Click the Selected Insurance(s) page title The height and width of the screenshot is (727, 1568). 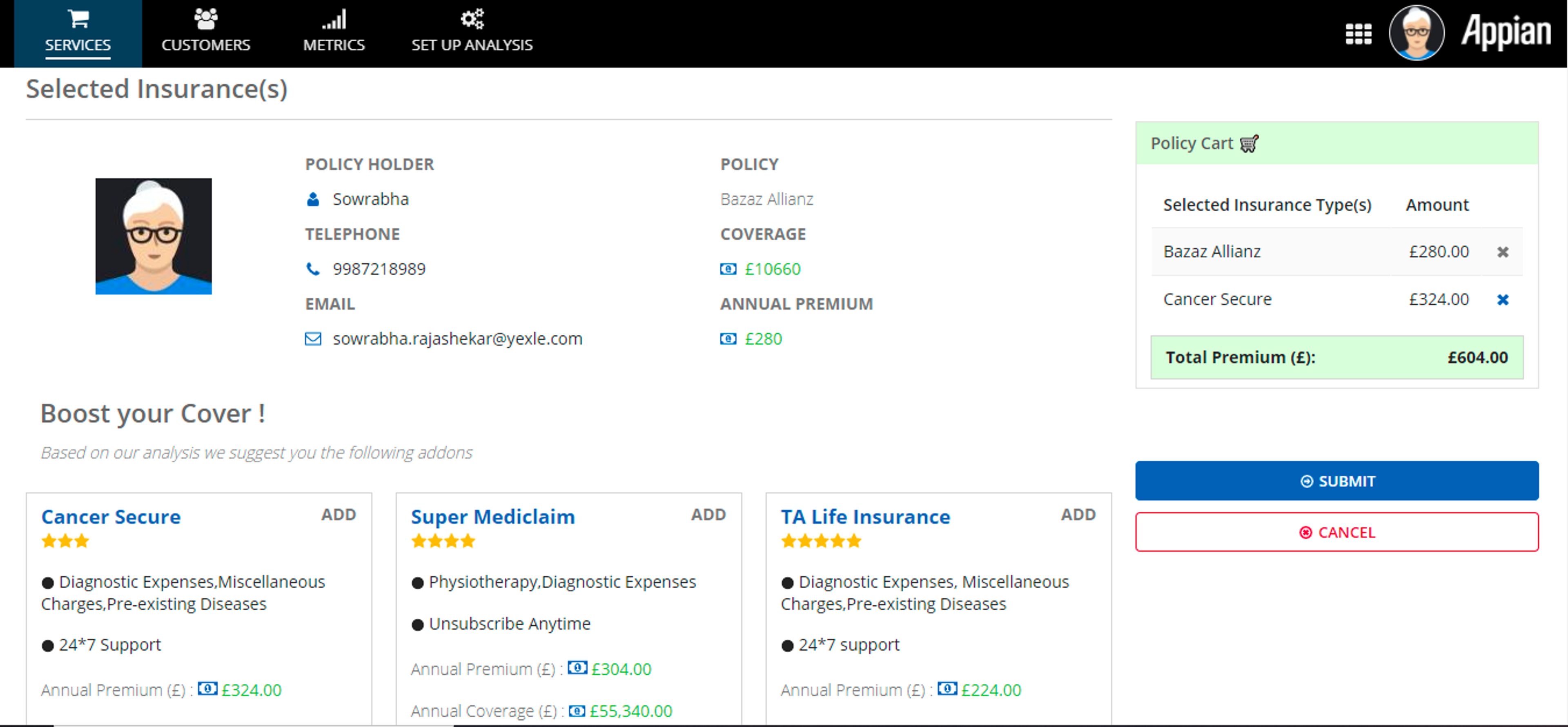(156, 89)
